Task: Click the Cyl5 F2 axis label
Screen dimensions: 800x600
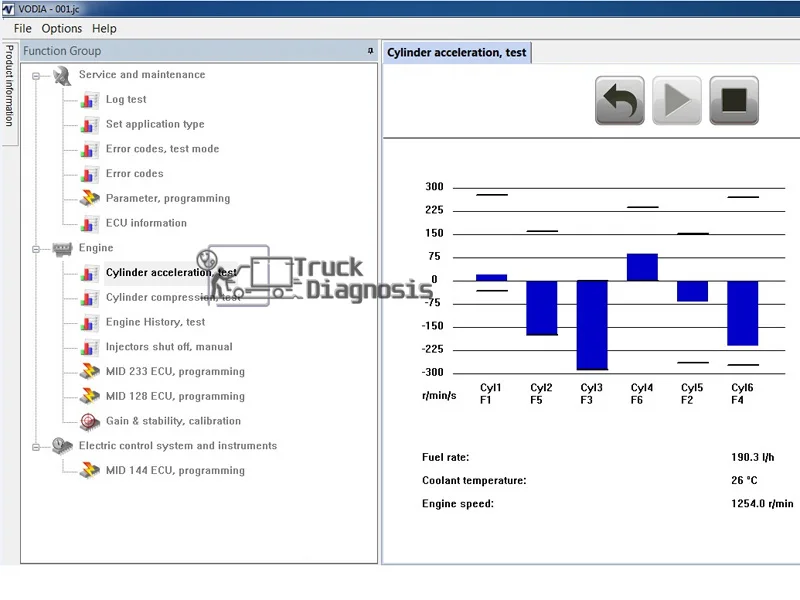Action: (x=692, y=394)
